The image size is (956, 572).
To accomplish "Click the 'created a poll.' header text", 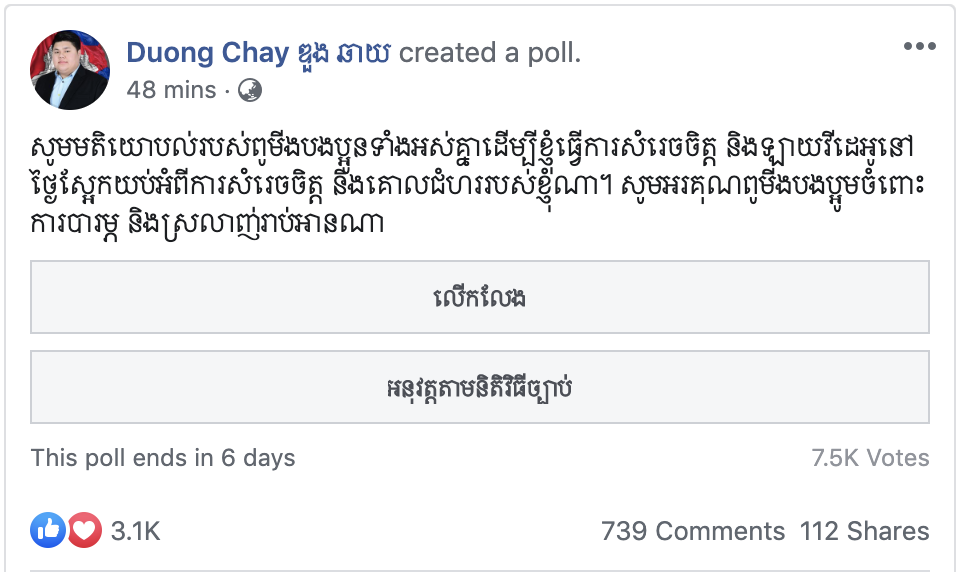I will (490, 53).
